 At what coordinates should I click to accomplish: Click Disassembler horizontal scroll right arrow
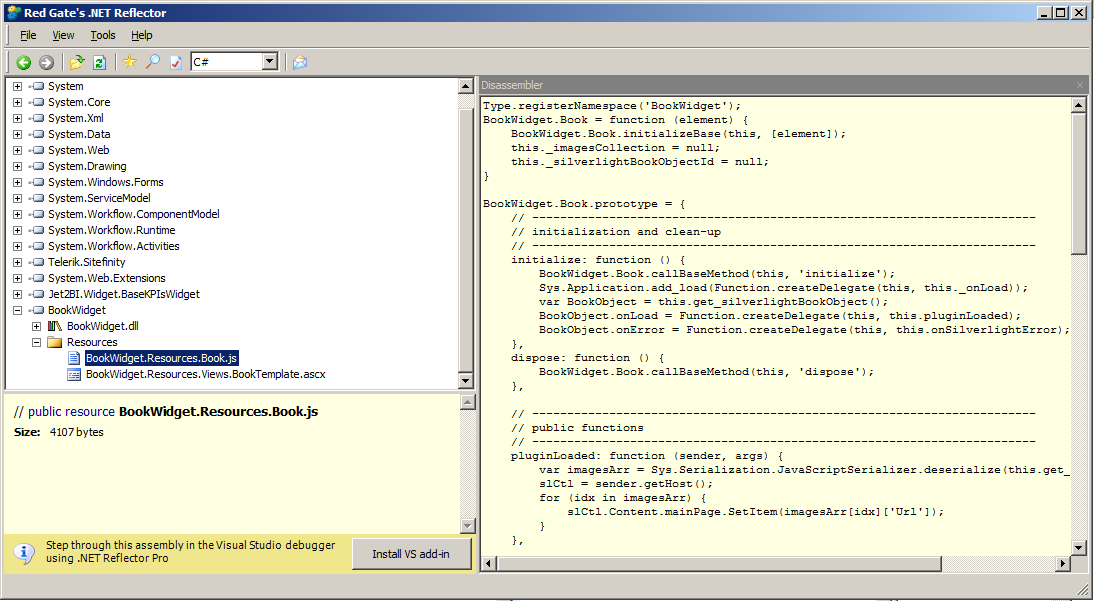point(1063,563)
